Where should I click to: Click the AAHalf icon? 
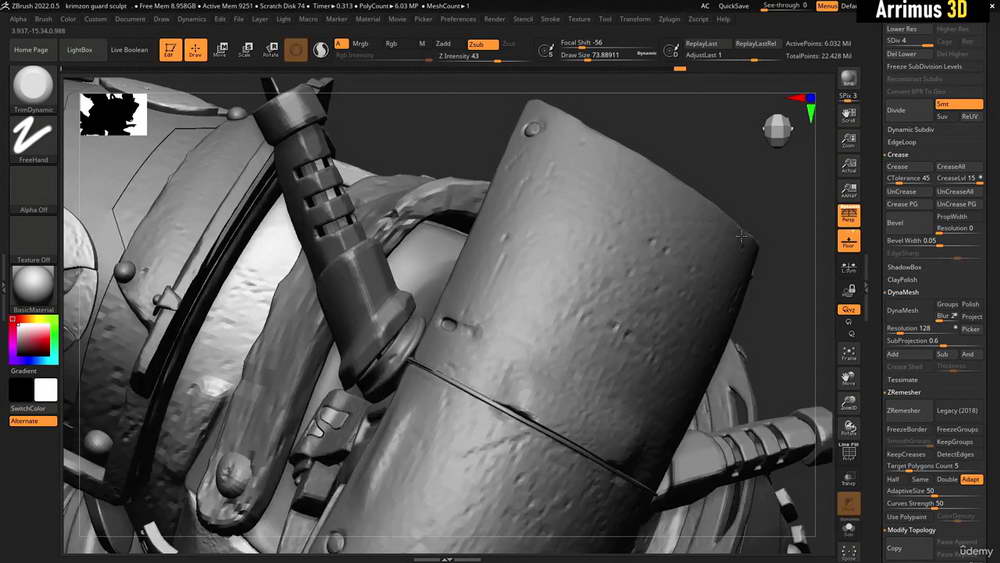click(x=848, y=190)
